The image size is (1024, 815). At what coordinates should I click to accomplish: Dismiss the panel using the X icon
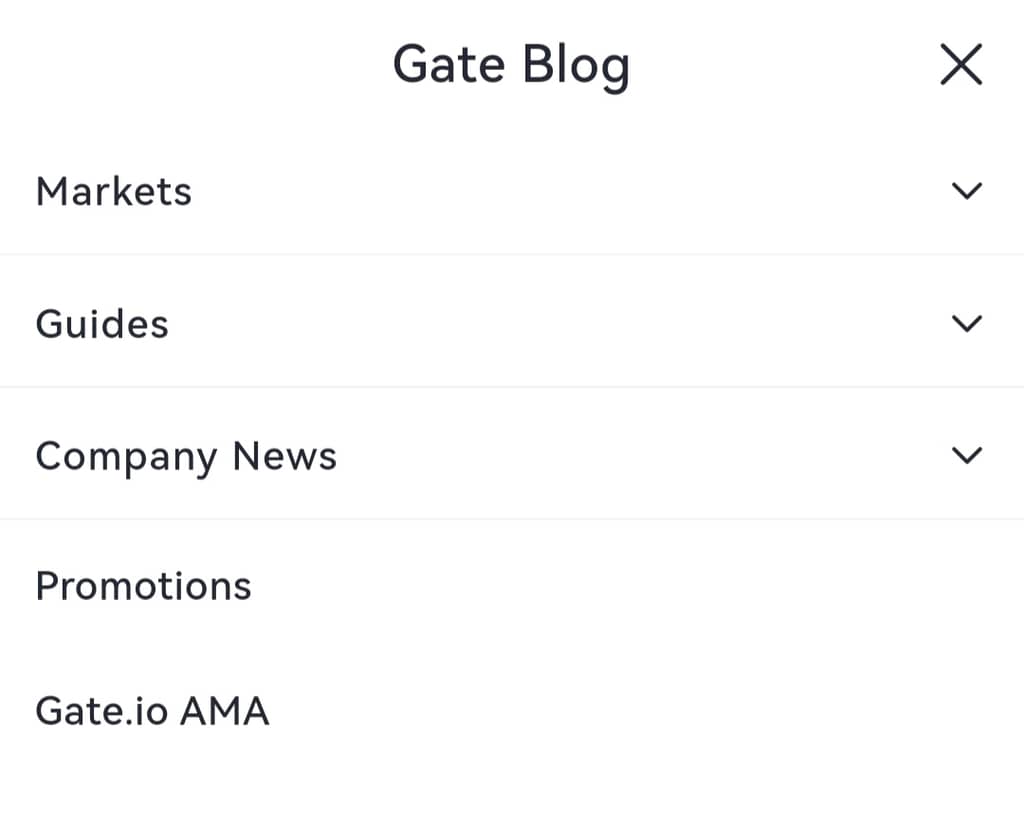coord(961,66)
